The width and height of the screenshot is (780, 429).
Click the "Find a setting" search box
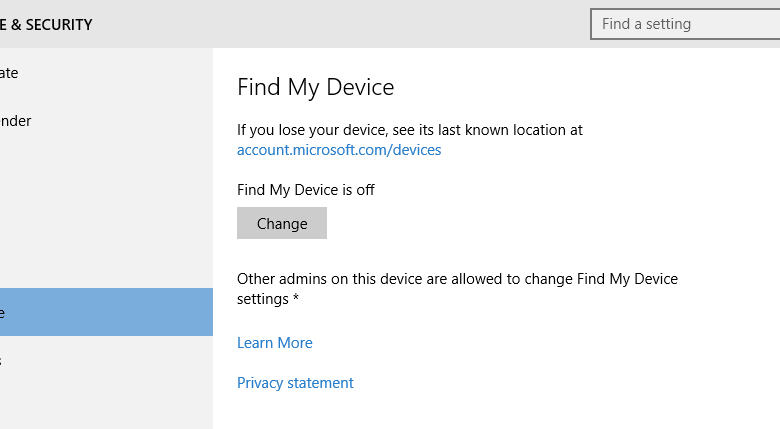[684, 24]
